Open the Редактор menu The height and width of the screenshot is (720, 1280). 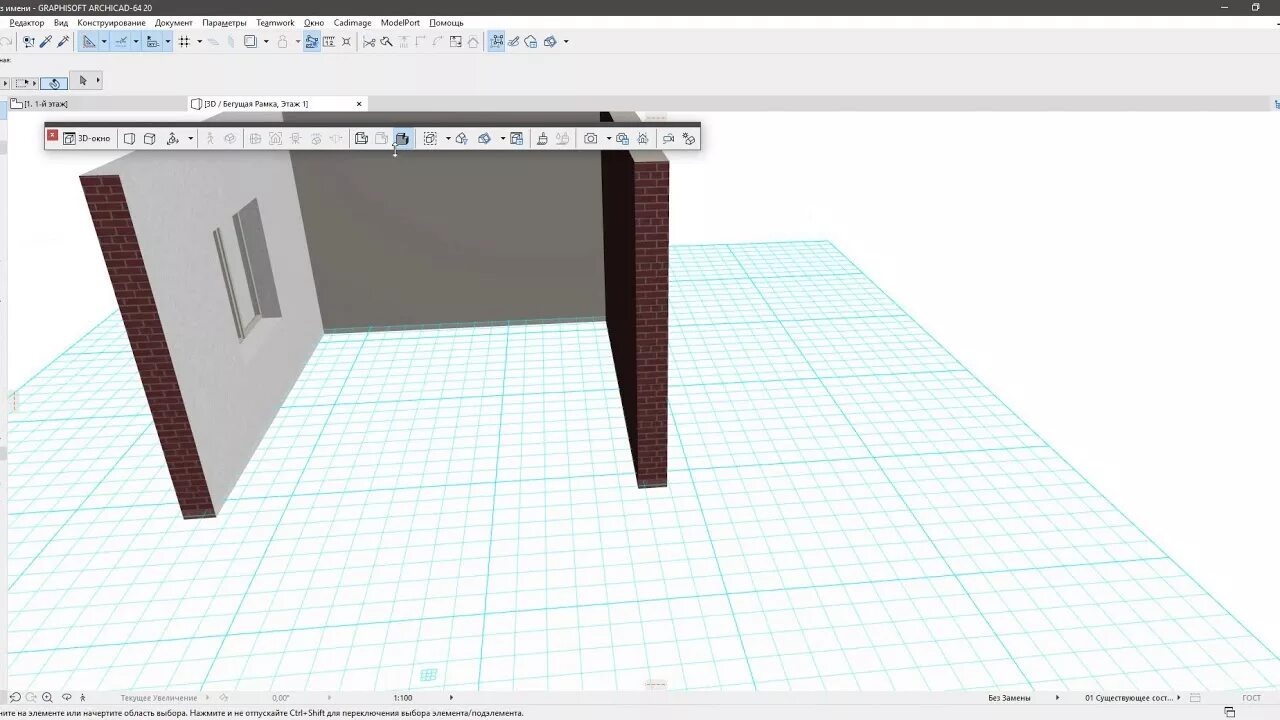(26, 22)
